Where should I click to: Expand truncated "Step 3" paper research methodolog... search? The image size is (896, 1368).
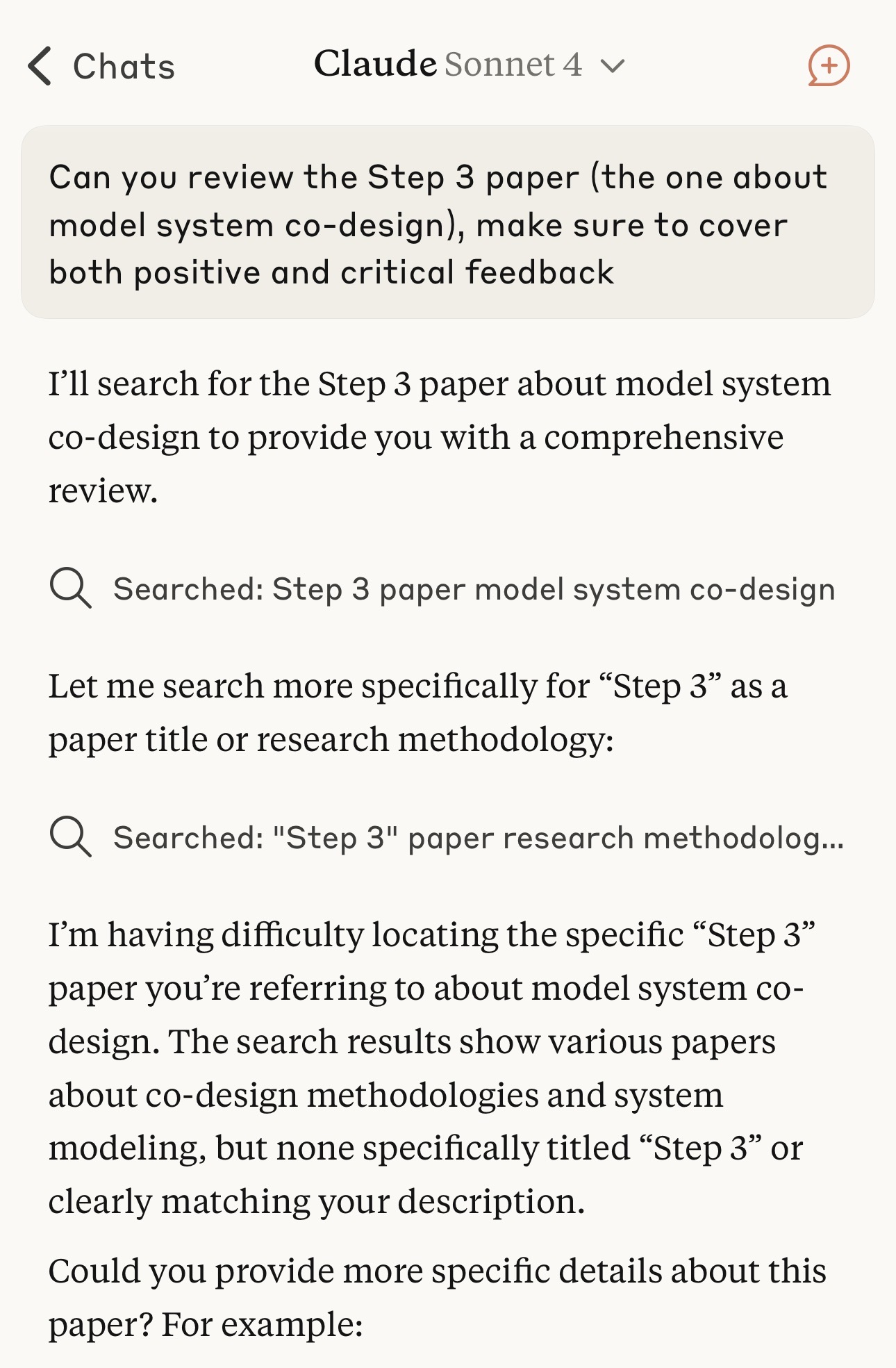pyautogui.click(x=447, y=838)
